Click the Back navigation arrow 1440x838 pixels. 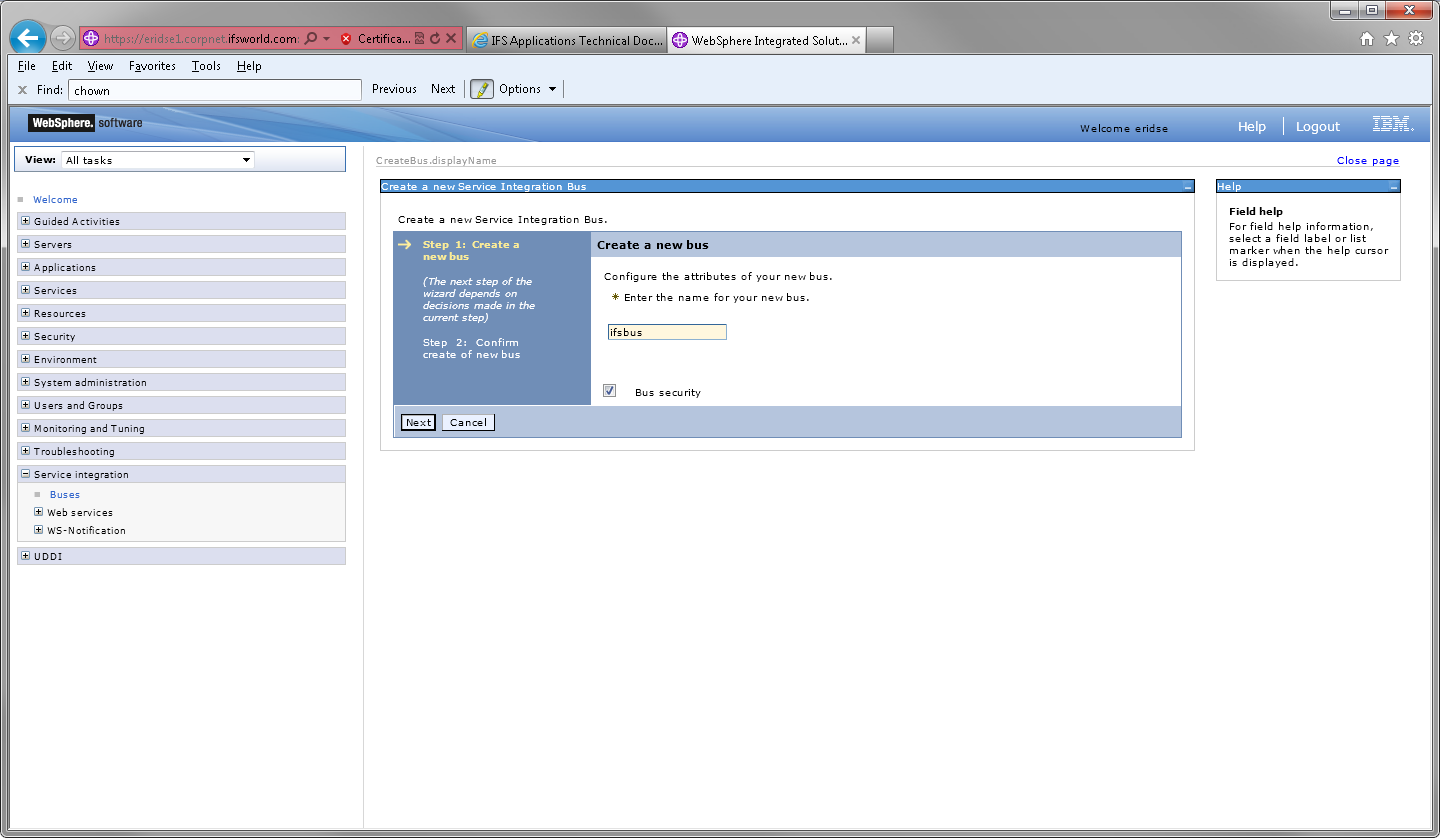[x=27, y=37]
